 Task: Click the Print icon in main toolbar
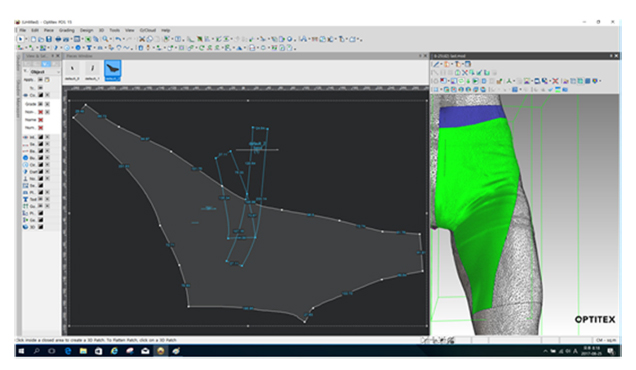58,39
